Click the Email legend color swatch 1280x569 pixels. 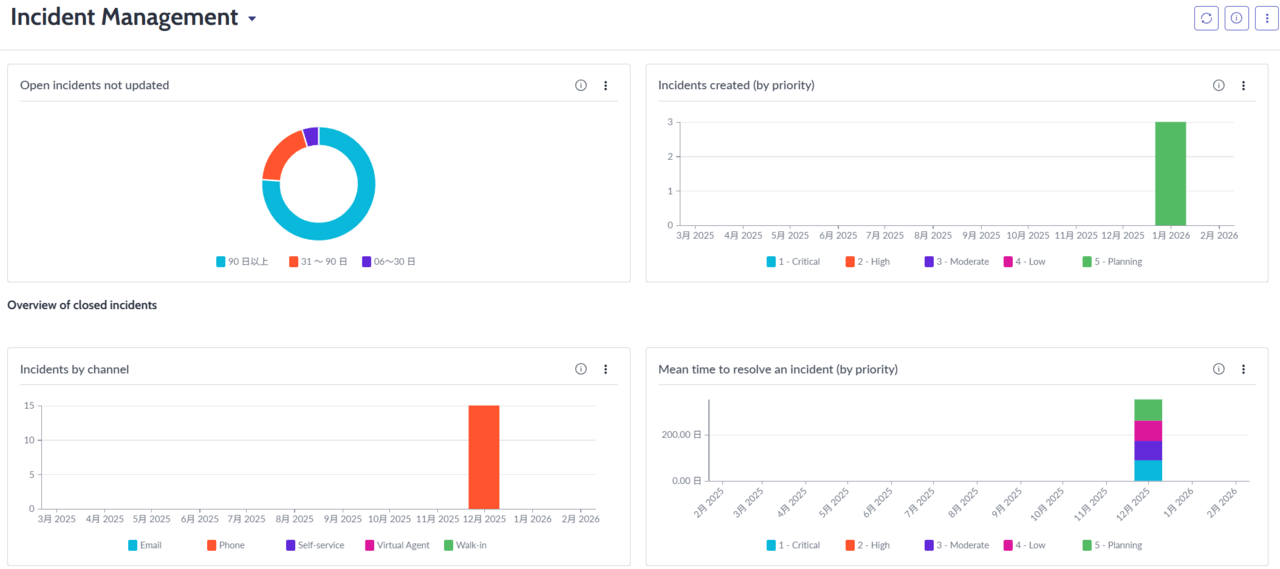click(x=133, y=545)
